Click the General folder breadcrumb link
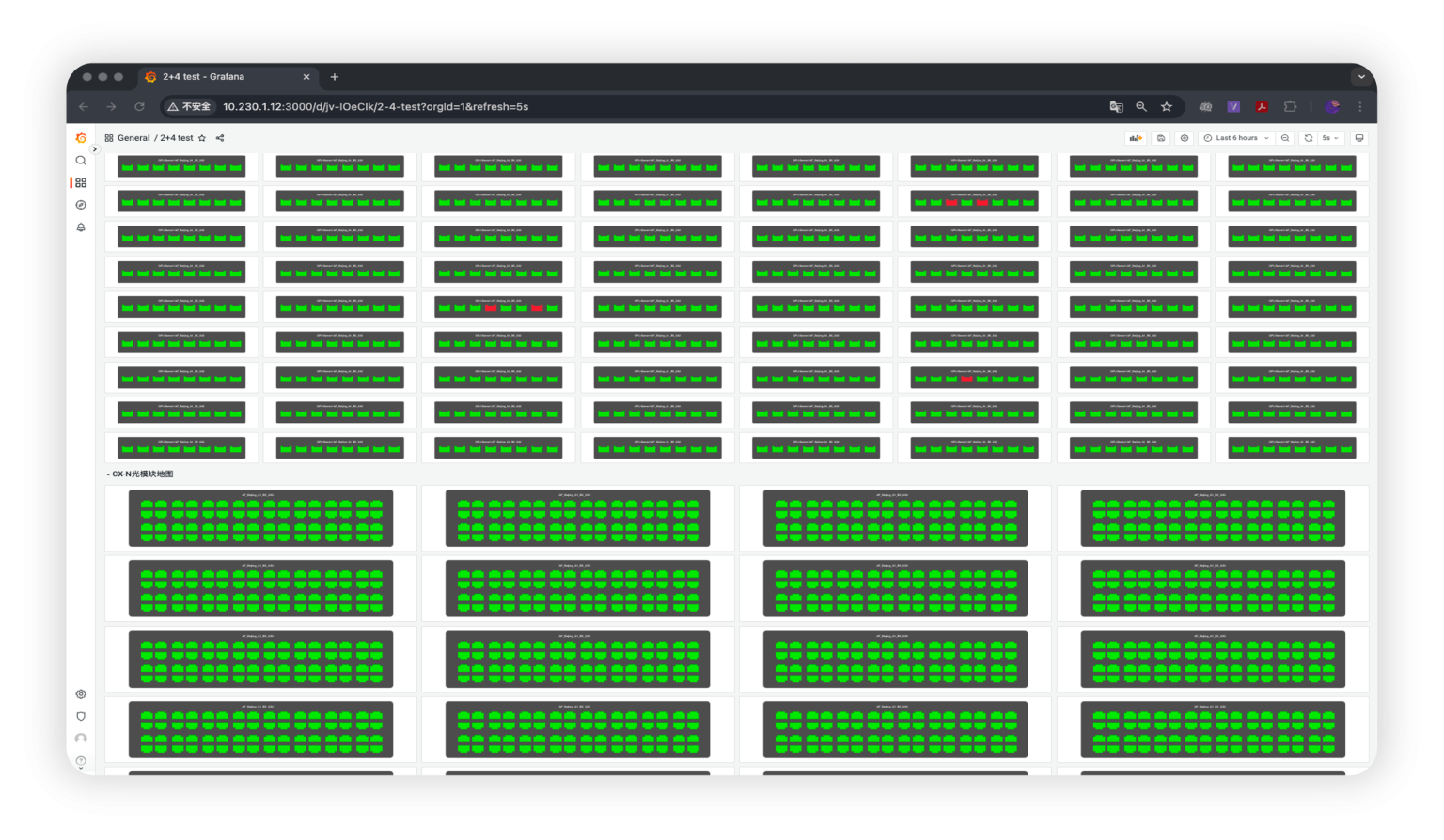Image resolution: width=1444 pixels, height=840 pixels. pos(133,138)
